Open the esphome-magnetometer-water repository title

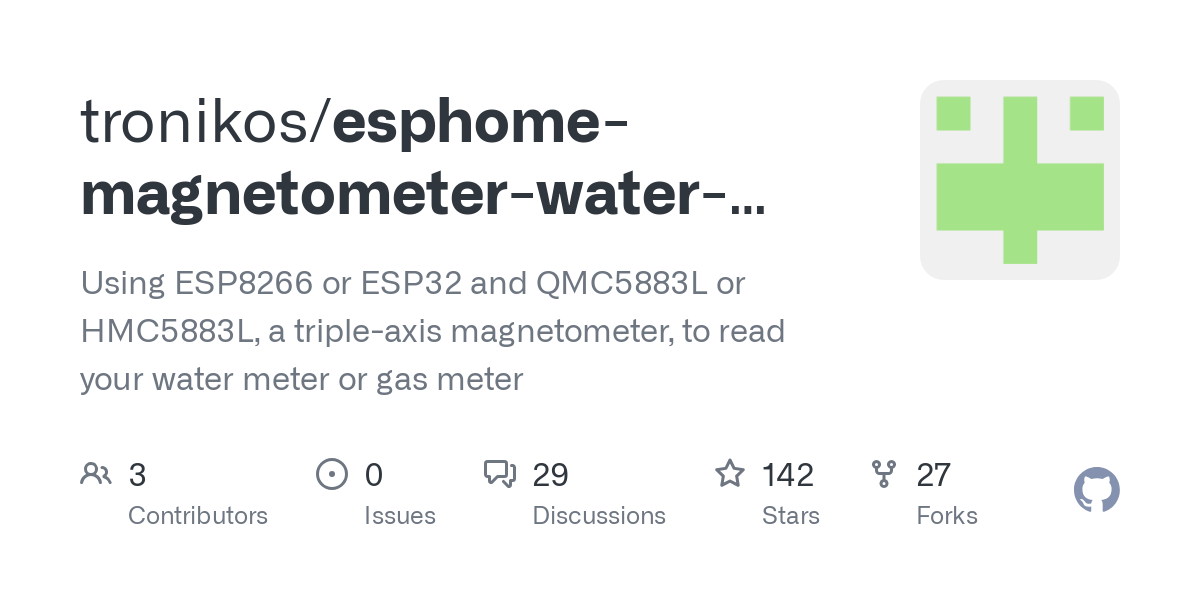(x=422, y=158)
